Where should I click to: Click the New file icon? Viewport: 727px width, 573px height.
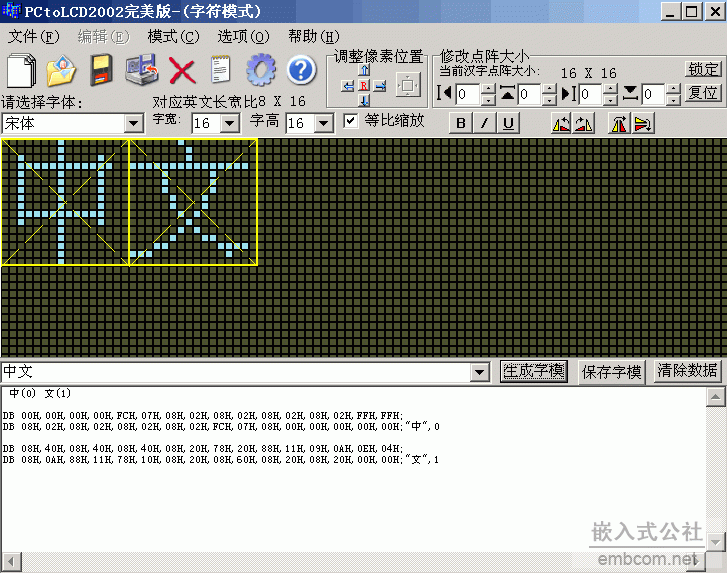click(x=21, y=70)
